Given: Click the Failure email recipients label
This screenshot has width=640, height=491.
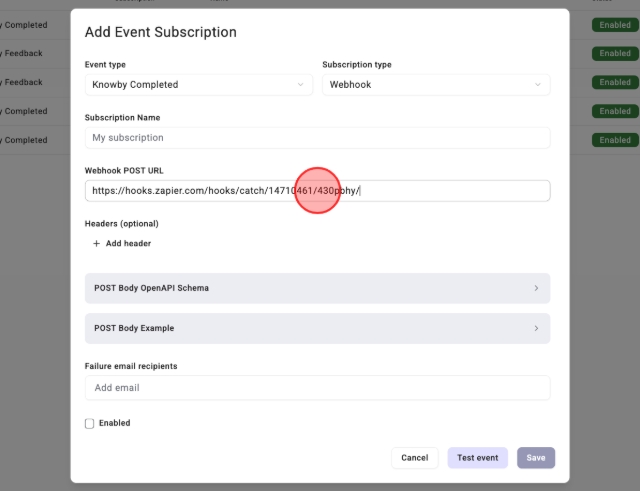Looking at the screenshot, I should 131,366.
